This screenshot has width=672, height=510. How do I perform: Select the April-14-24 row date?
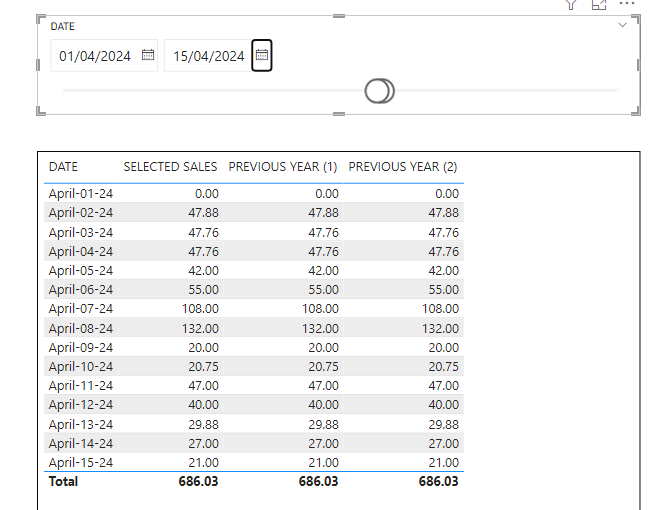click(81, 444)
